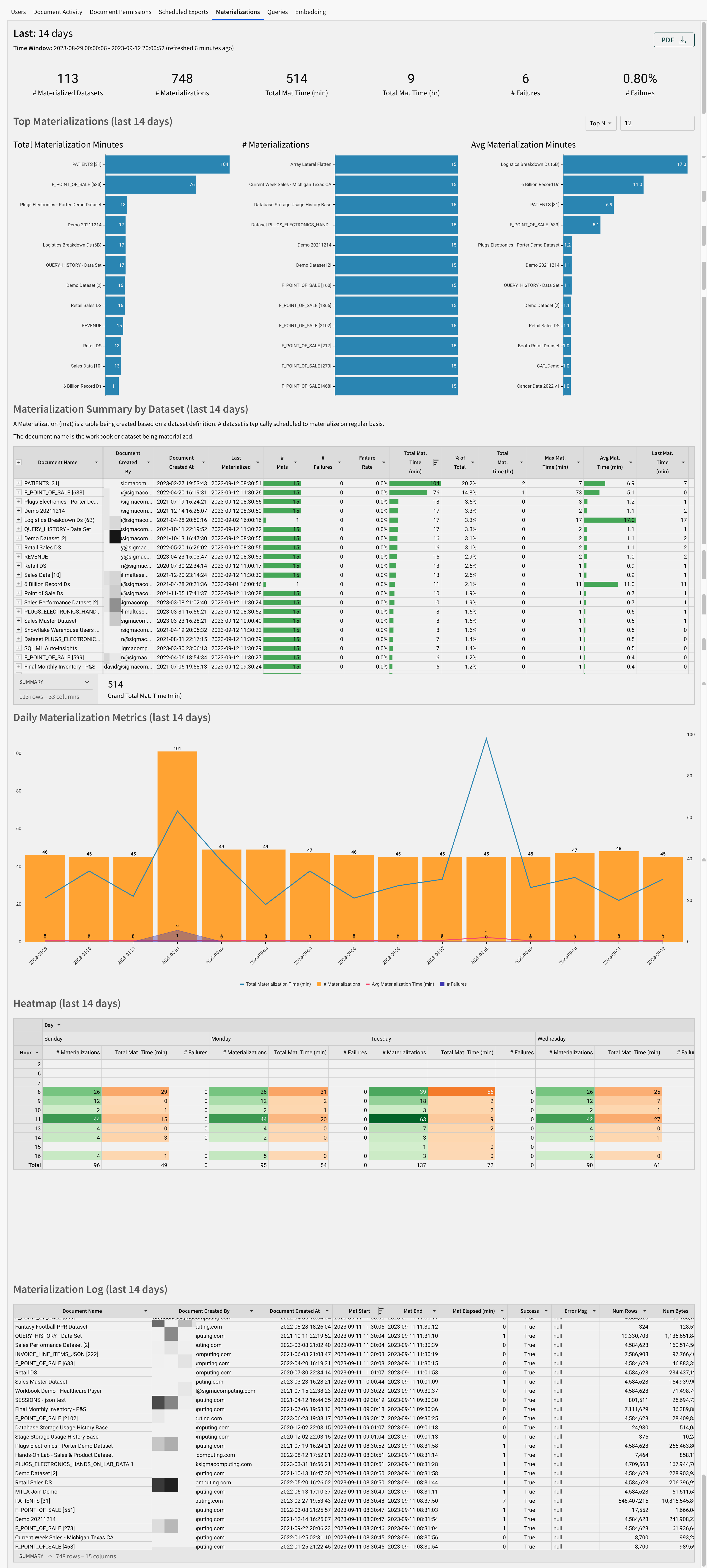The width and height of the screenshot is (707, 1568).
Task: Open Document Name column menu in Materialization Log
Action: pos(145,1311)
